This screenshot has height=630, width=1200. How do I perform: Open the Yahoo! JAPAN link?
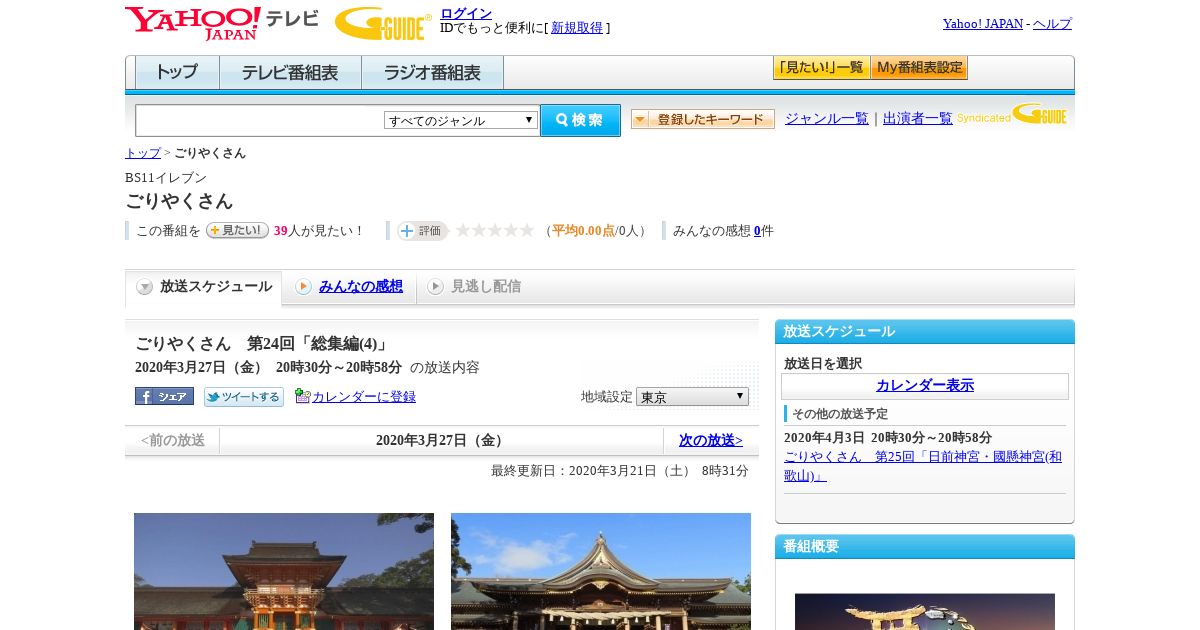(x=983, y=24)
